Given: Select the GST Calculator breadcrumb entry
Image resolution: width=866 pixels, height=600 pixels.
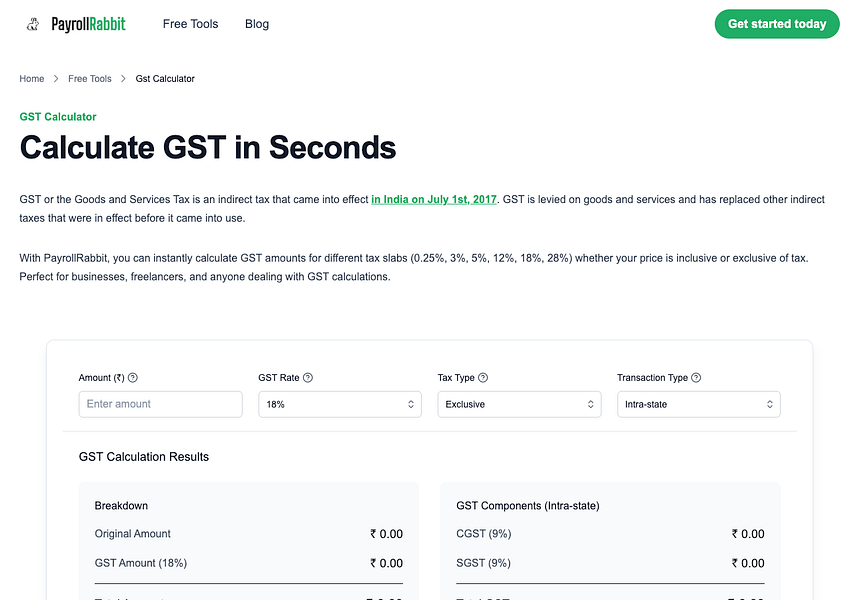Looking at the screenshot, I should click(165, 78).
